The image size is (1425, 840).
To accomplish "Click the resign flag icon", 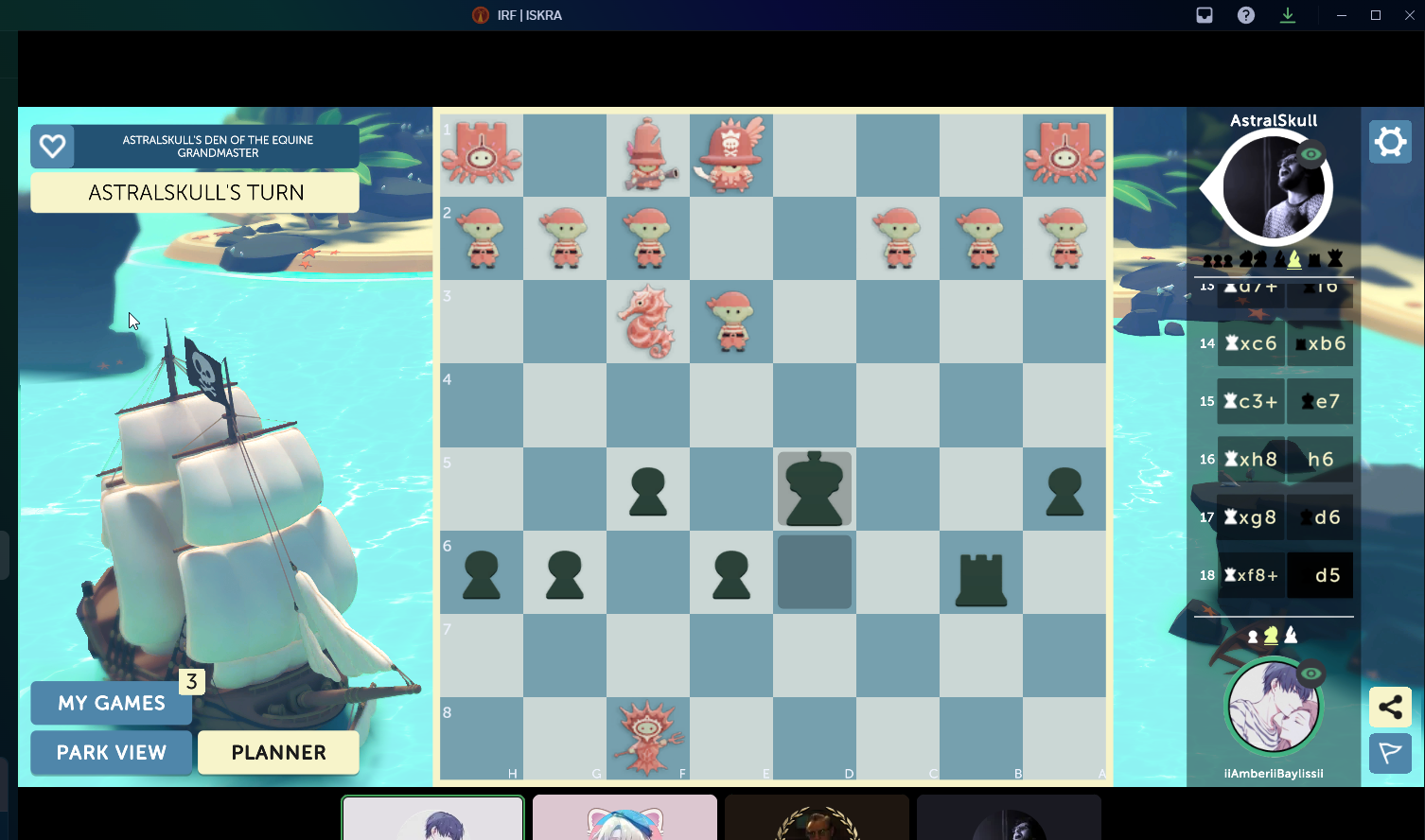I will tap(1390, 753).
